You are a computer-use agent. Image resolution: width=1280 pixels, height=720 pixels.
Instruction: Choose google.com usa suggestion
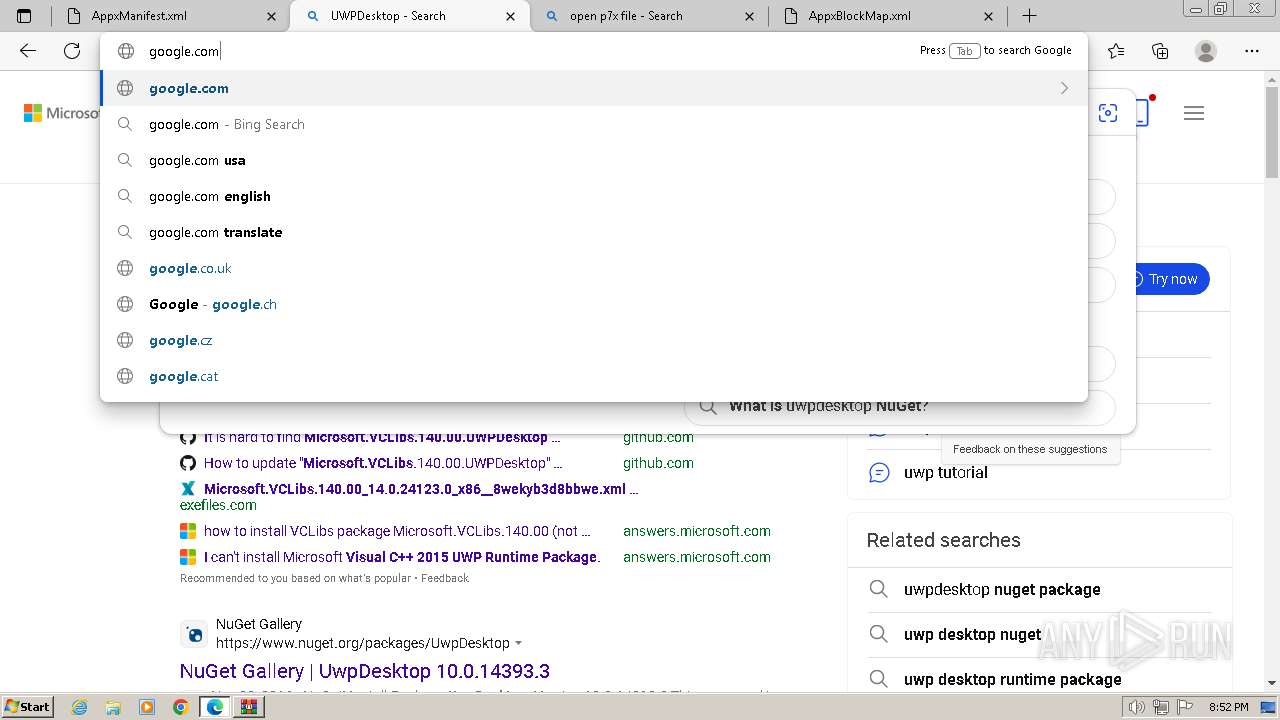(594, 160)
